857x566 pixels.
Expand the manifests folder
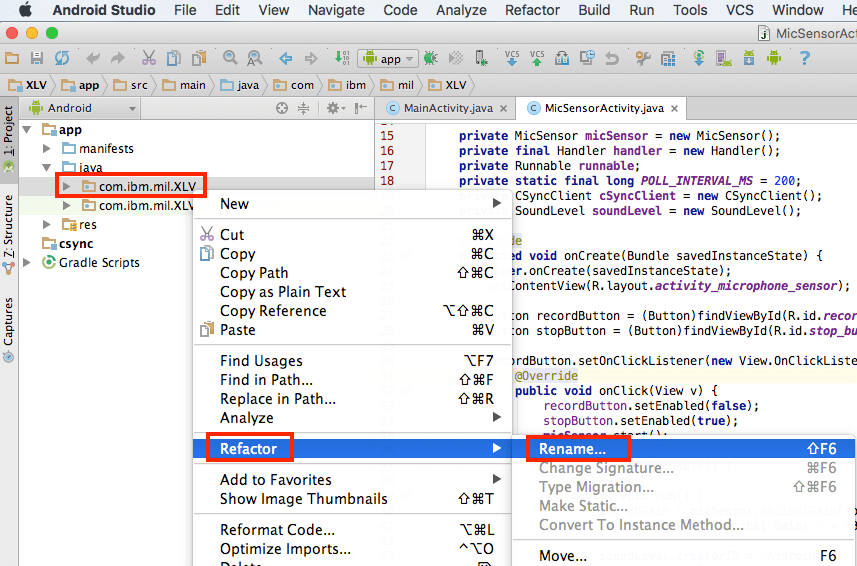[x=47, y=149]
